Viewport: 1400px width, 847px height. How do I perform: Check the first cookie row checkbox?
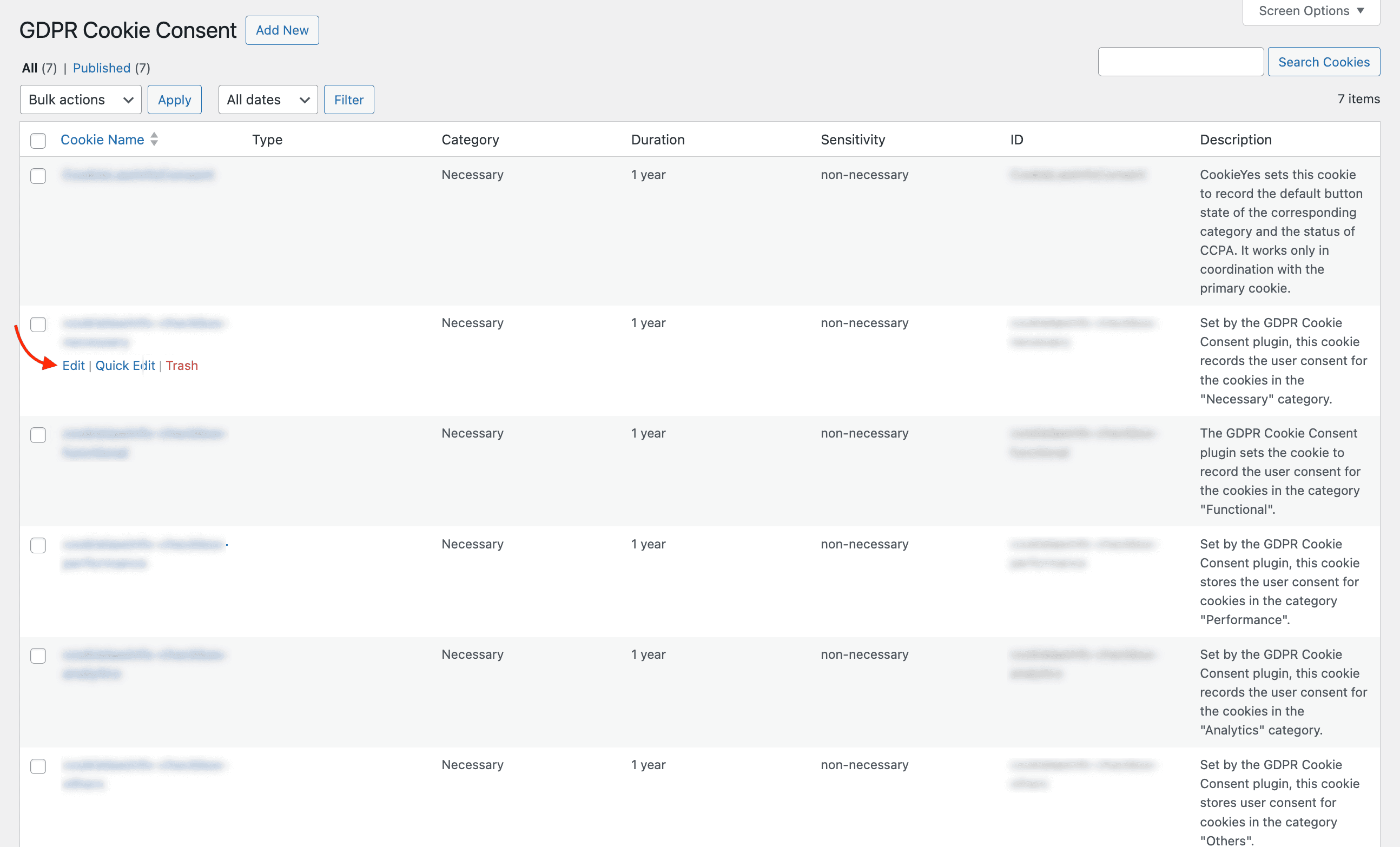pos(38,176)
